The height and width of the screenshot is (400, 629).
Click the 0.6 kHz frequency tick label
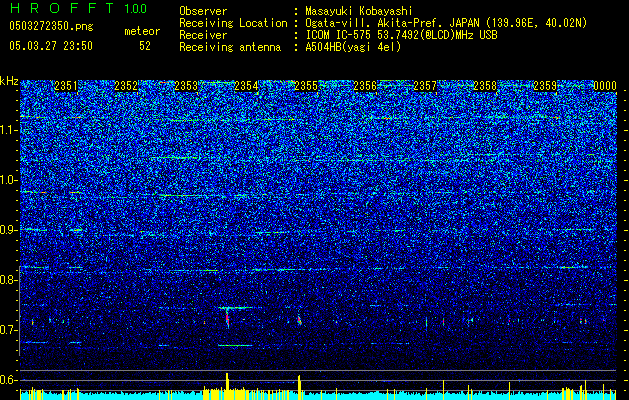point(8,380)
